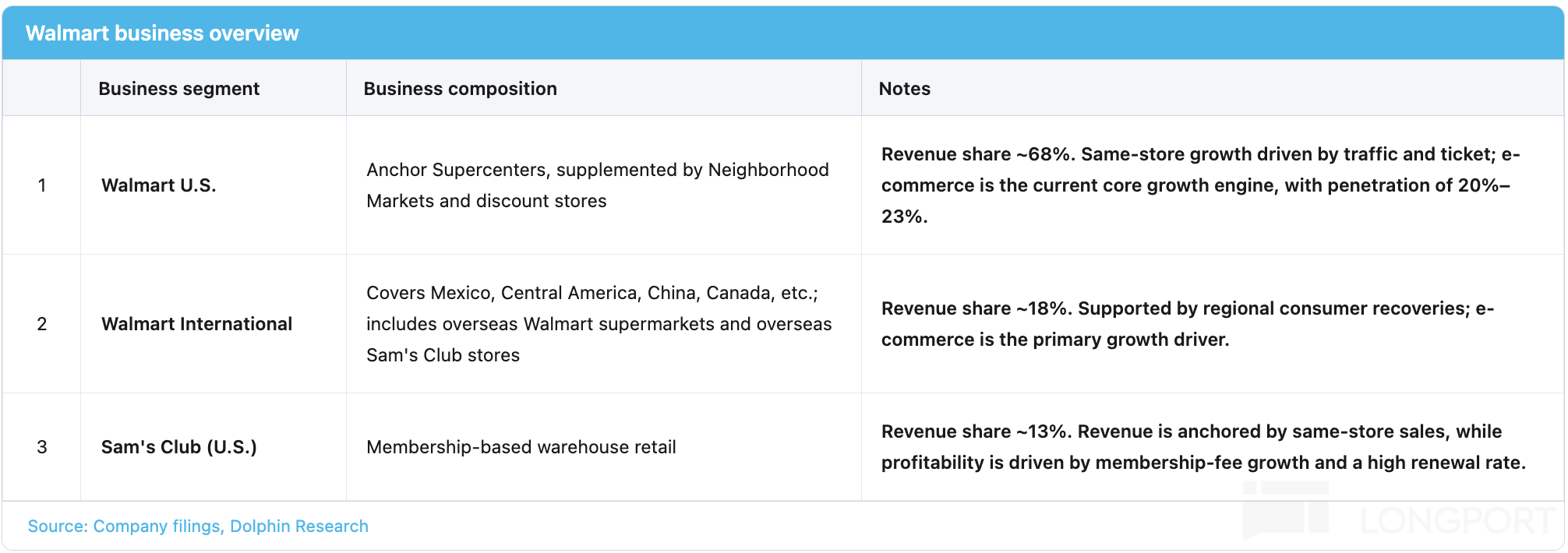This screenshot has width=1568, height=553.
Task: Click the Anchor Supercenters composition text
Action: point(598,185)
